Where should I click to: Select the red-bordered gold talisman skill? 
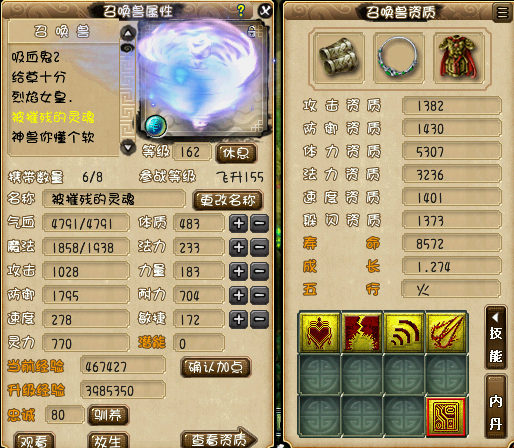[x=446, y=416]
